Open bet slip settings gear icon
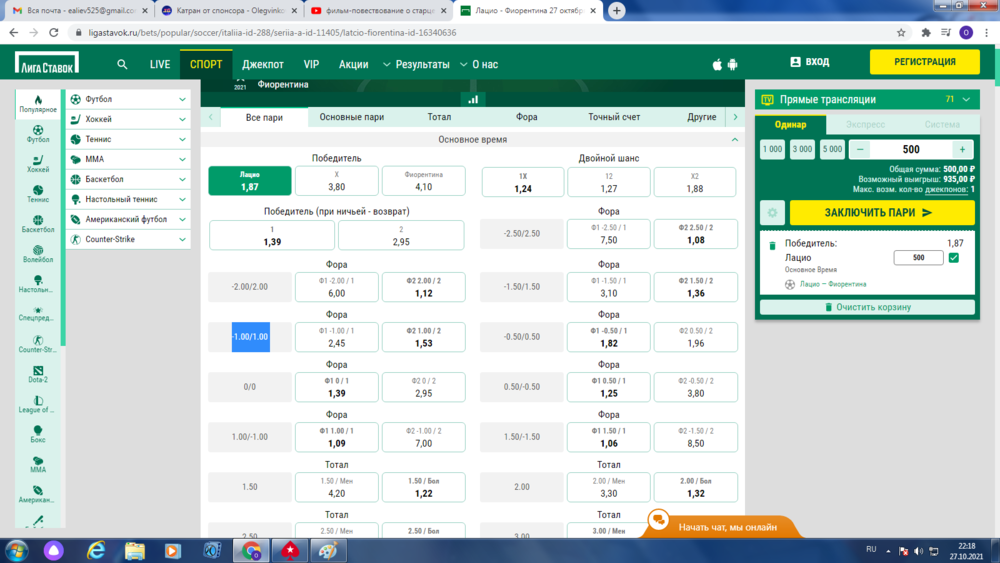The width and height of the screenshot is (1000, 563). [772, 213]
